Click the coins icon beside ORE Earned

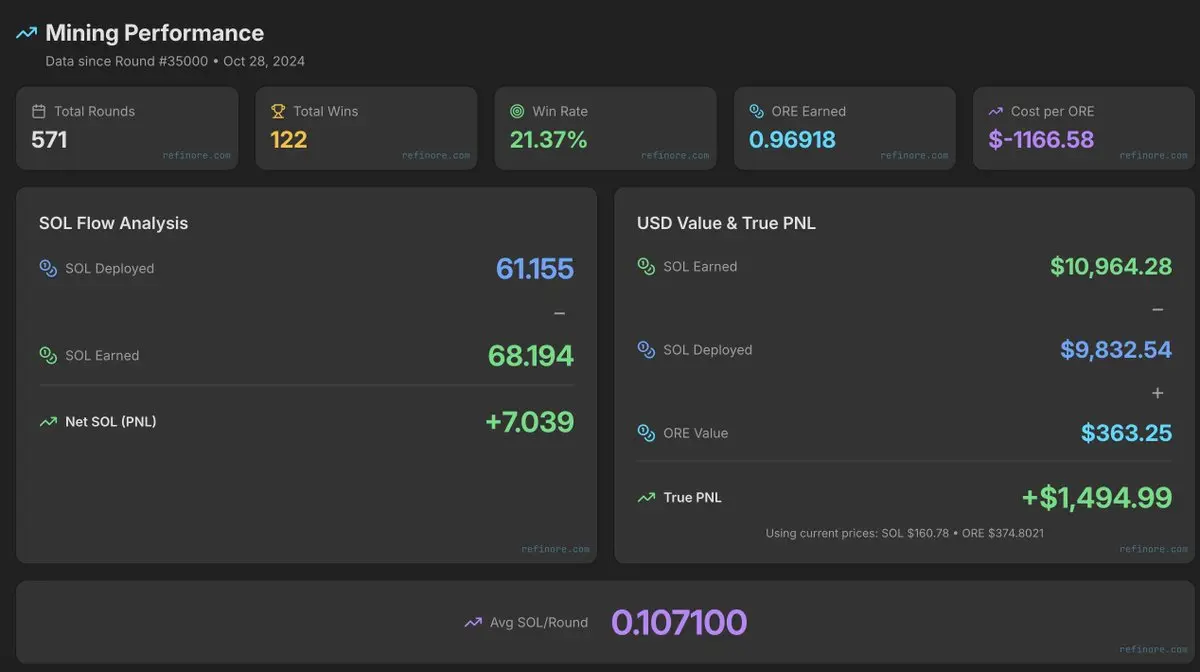[x=757, y=111]
